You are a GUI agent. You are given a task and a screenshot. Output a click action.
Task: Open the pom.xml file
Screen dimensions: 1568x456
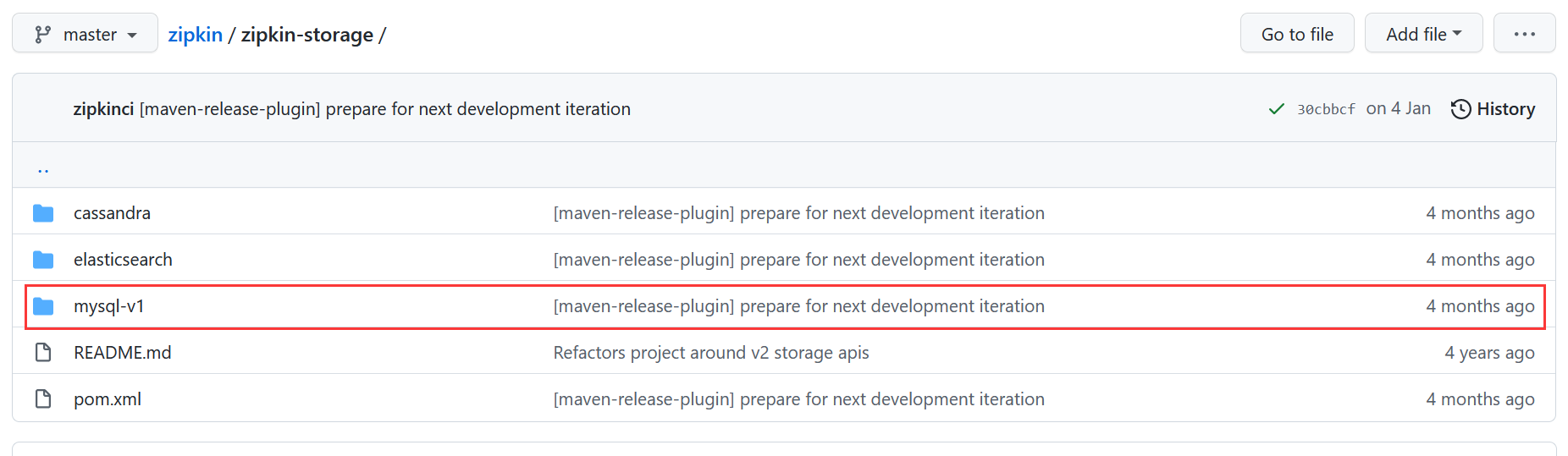pos(108,399)
